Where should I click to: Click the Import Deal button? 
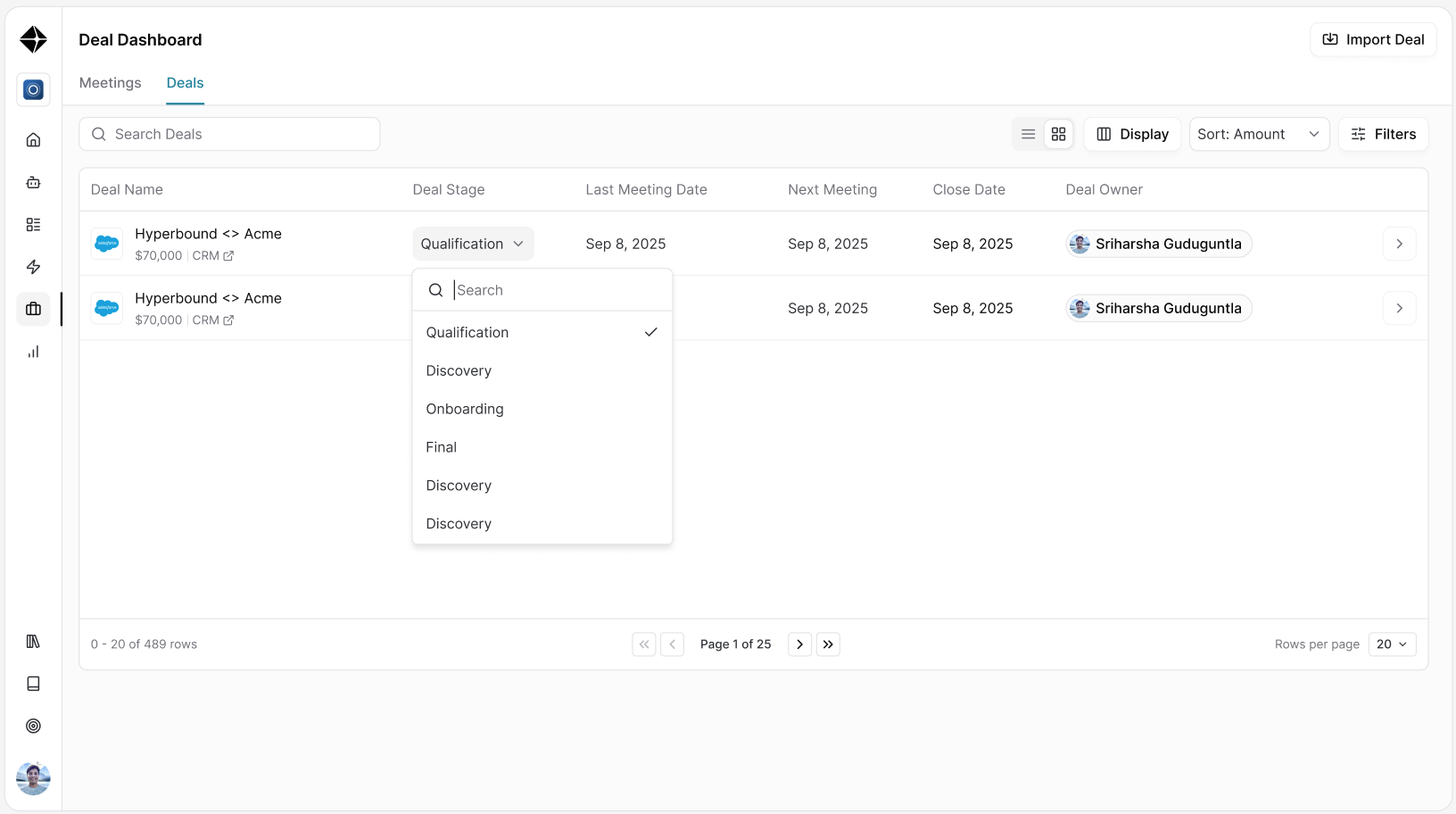pos(1373,39)
